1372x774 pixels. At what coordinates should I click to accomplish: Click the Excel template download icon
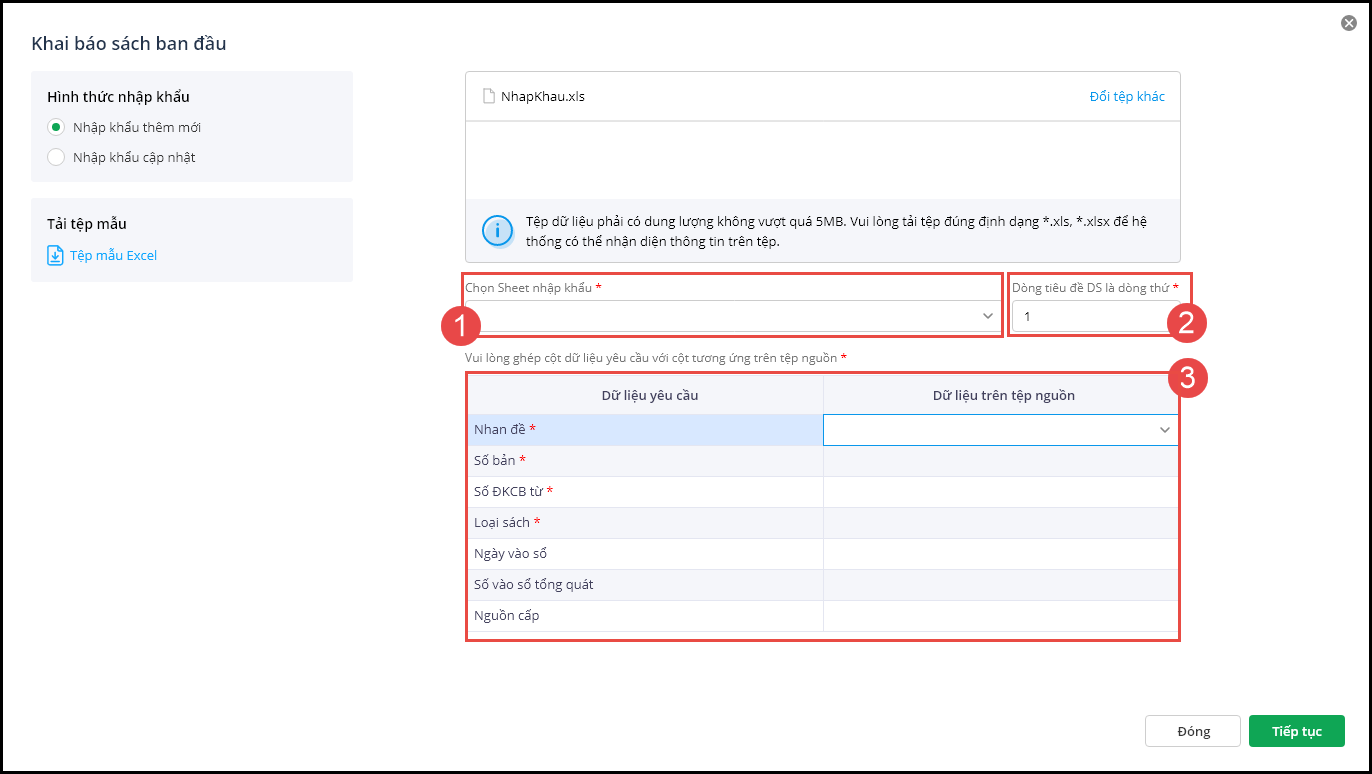(x=56, y=255)
